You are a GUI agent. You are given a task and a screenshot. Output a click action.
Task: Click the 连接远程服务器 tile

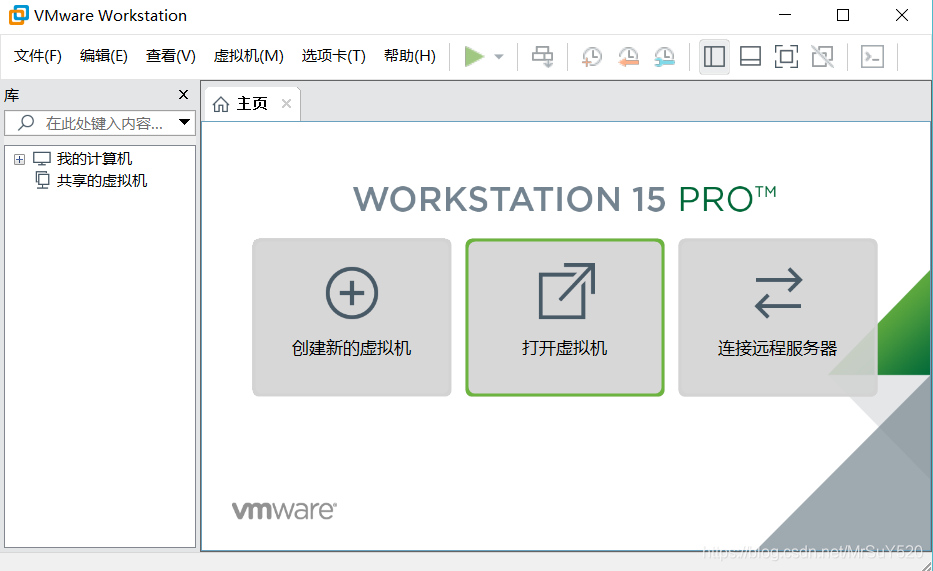click(778, 318)
